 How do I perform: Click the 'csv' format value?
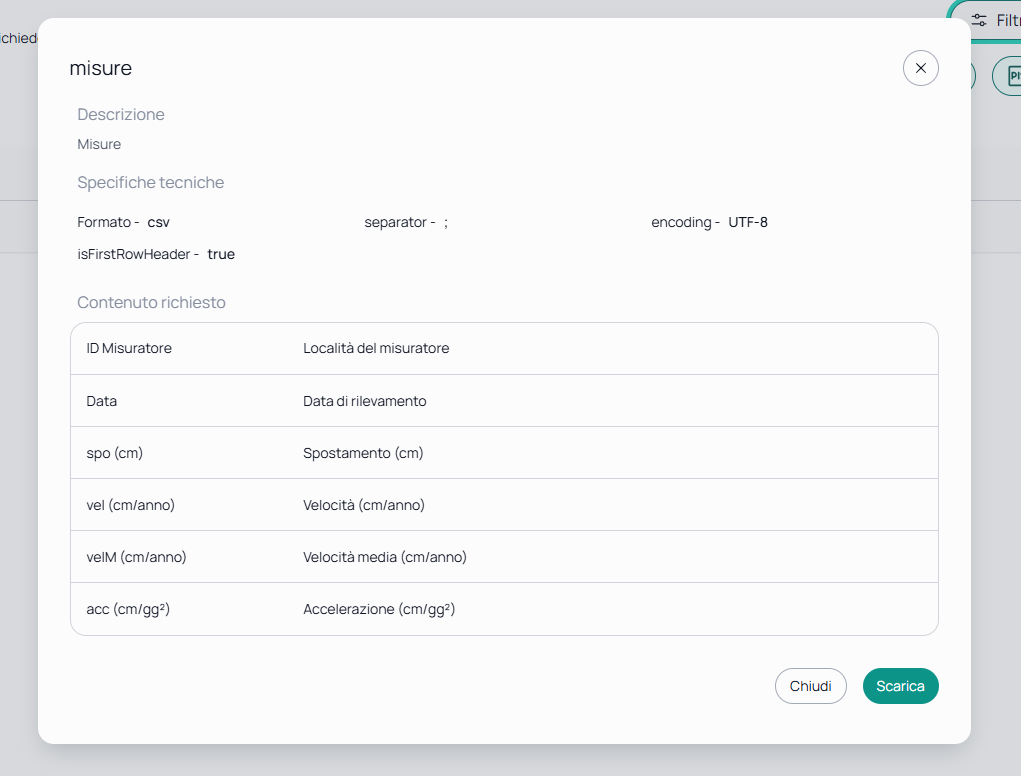158,223
